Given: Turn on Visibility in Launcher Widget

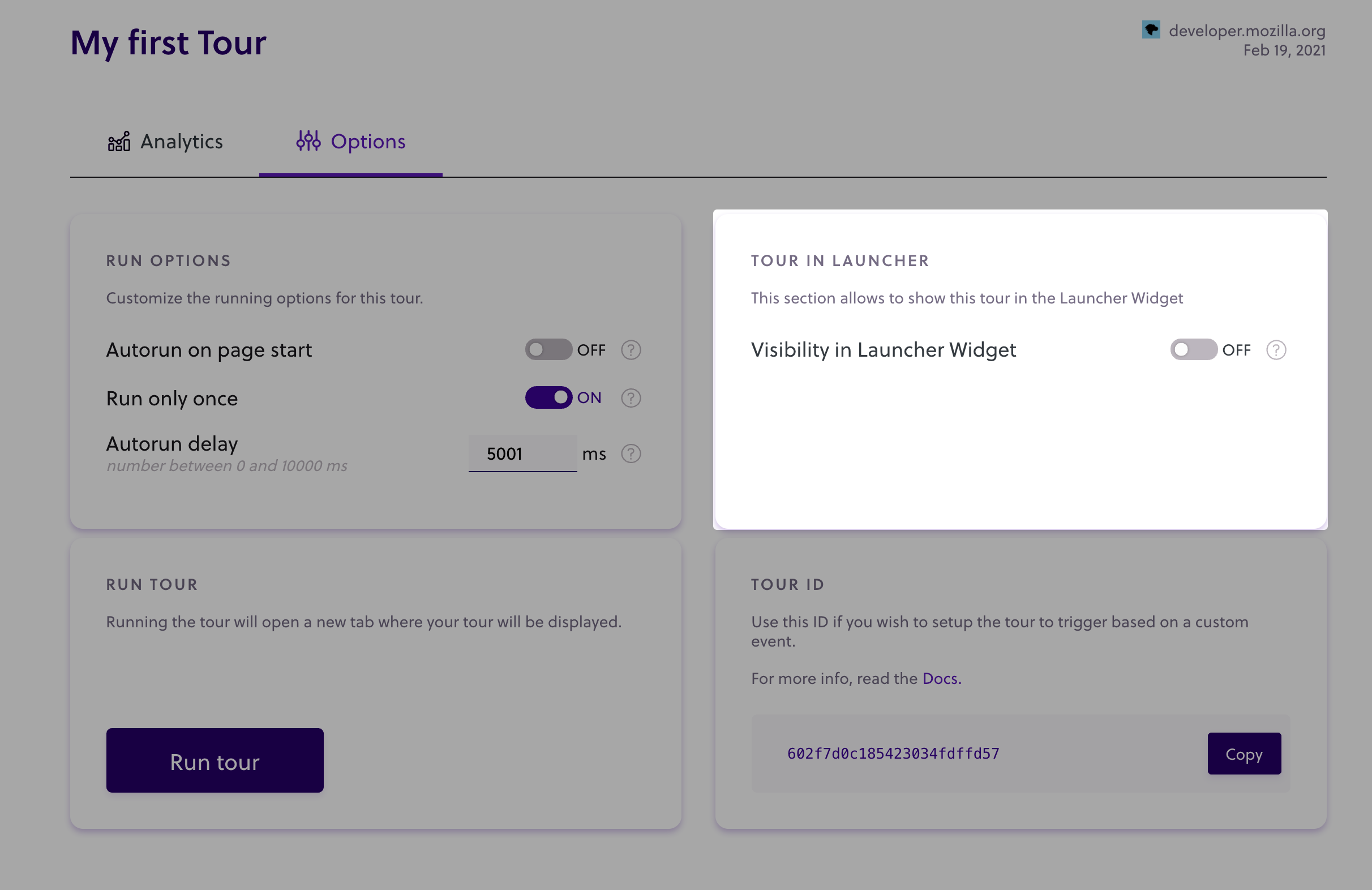Looking at the screenshot, I should [1193, 349].
